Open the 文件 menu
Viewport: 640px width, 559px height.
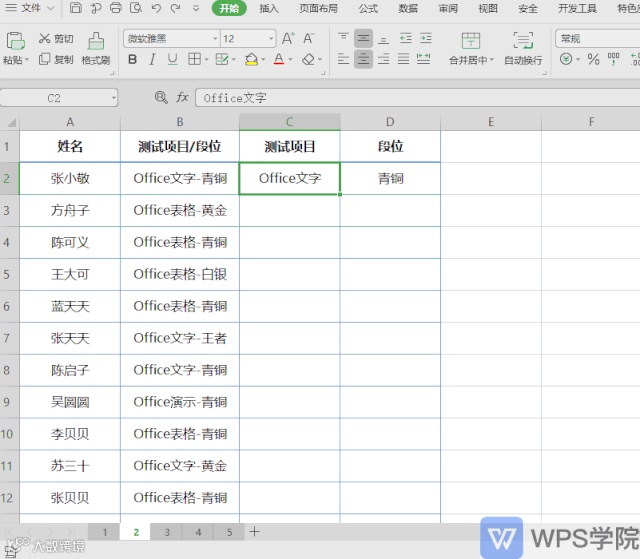[29, 8]
